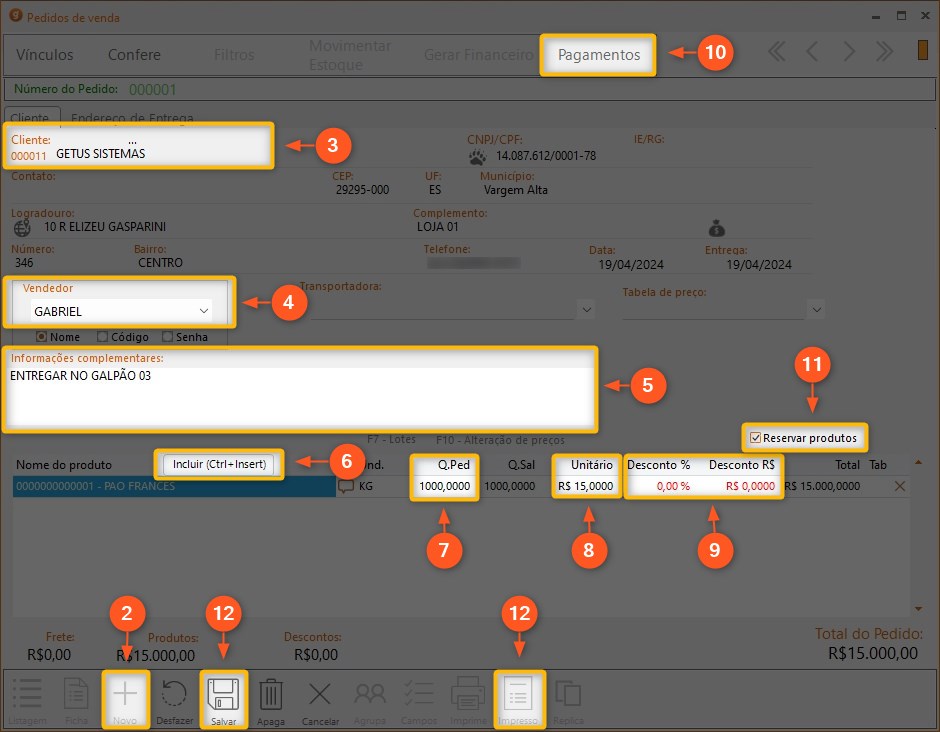
Task: Click the Desfazer undo icon
Action: pyautogui.click(x=175, y=694)
